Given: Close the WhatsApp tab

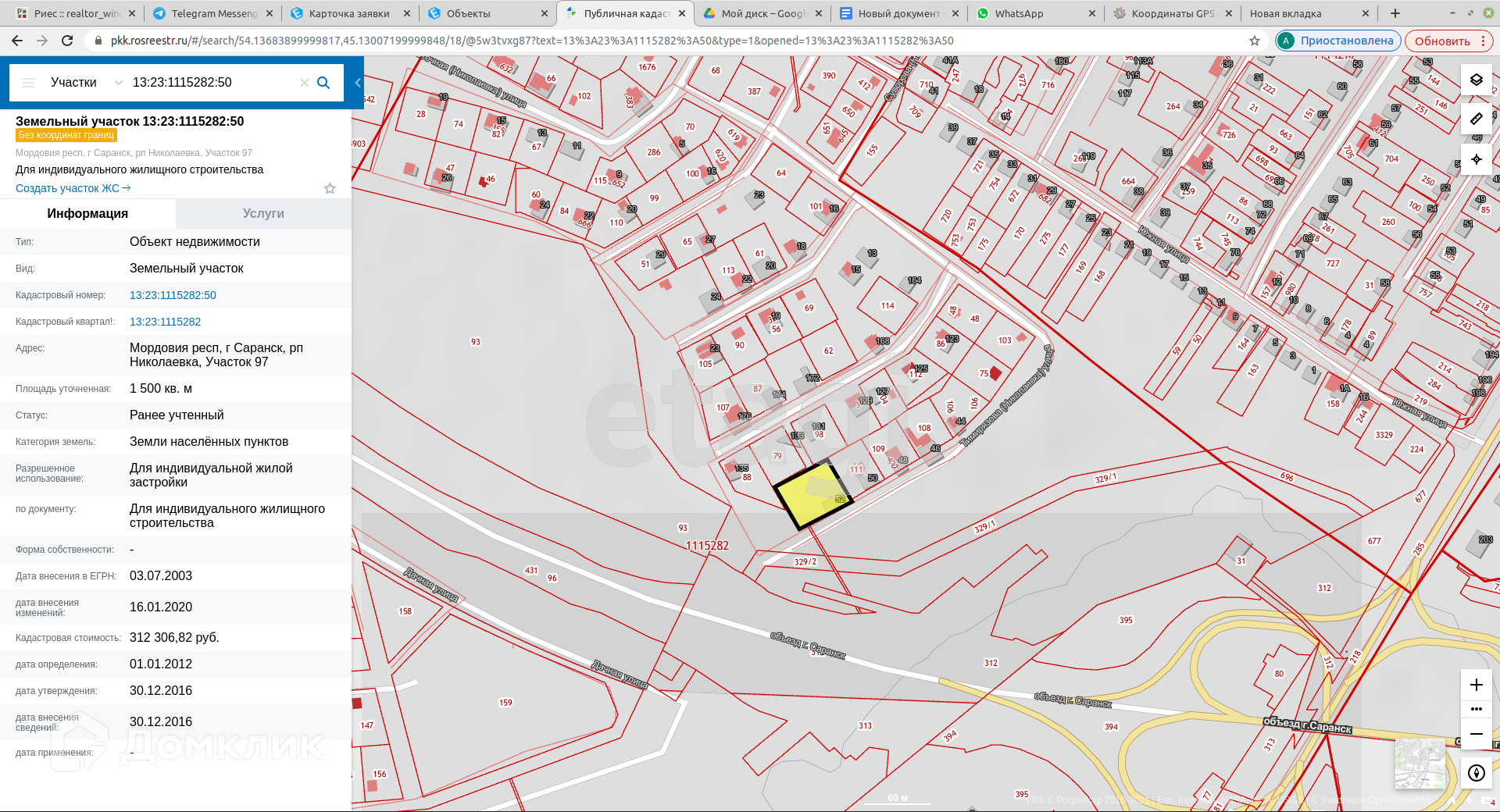Looking at the screenshot, I should pos(1092,13).
